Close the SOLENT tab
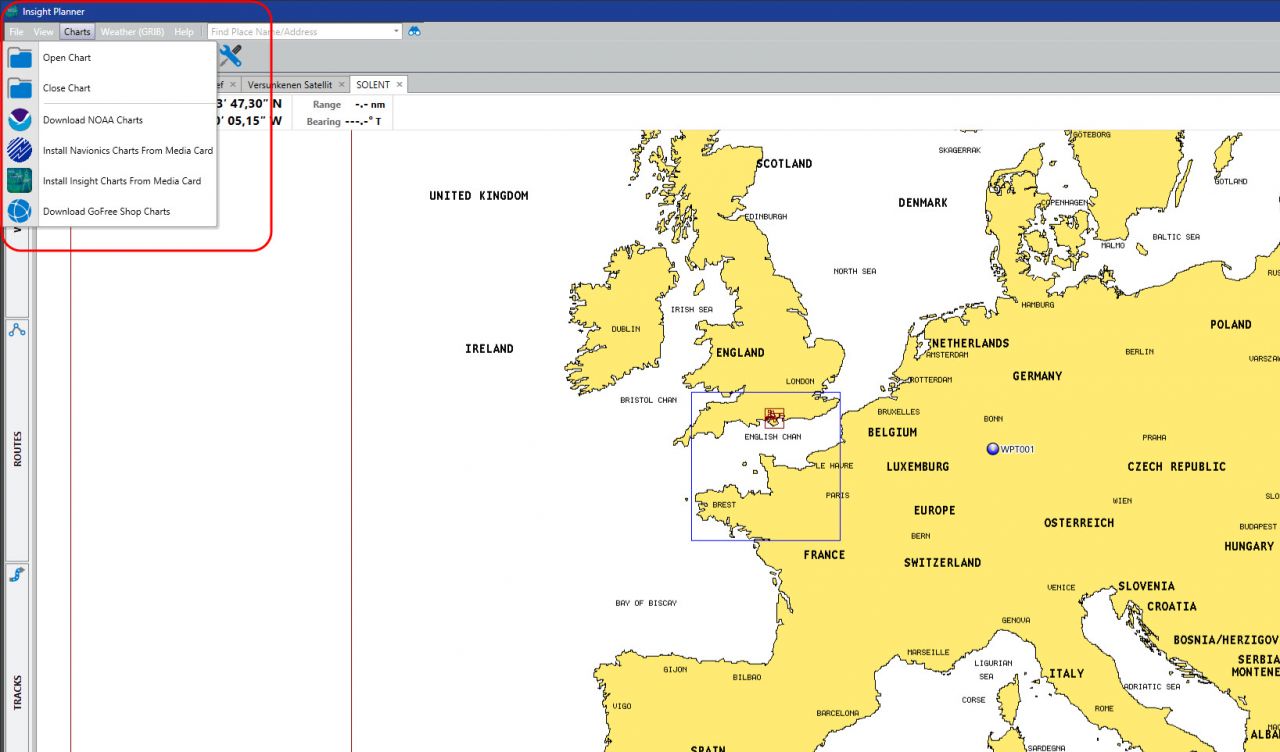 point(399,85)
